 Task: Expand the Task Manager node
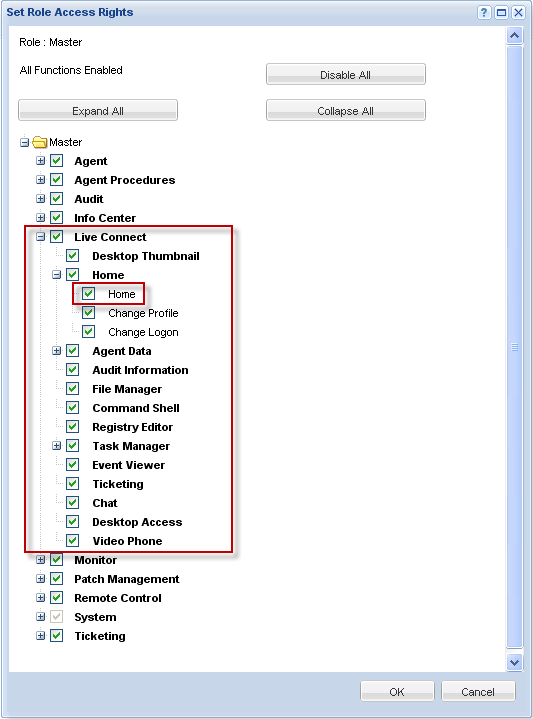(x=56, y=446)
